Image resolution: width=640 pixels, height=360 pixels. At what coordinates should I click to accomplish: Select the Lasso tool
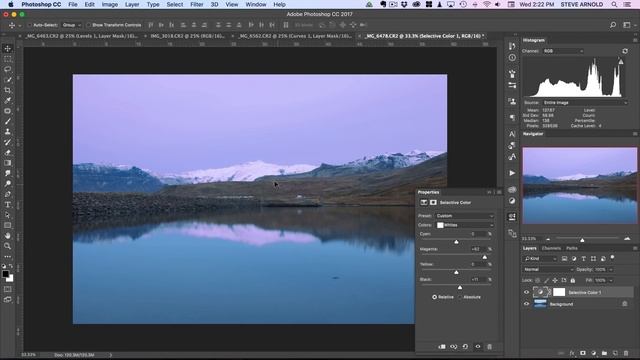[7, 69]
